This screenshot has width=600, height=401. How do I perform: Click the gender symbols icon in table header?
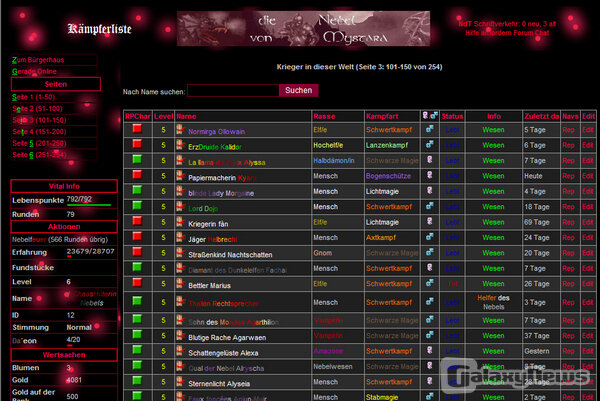pyautogui.click(x=429, y=115)
